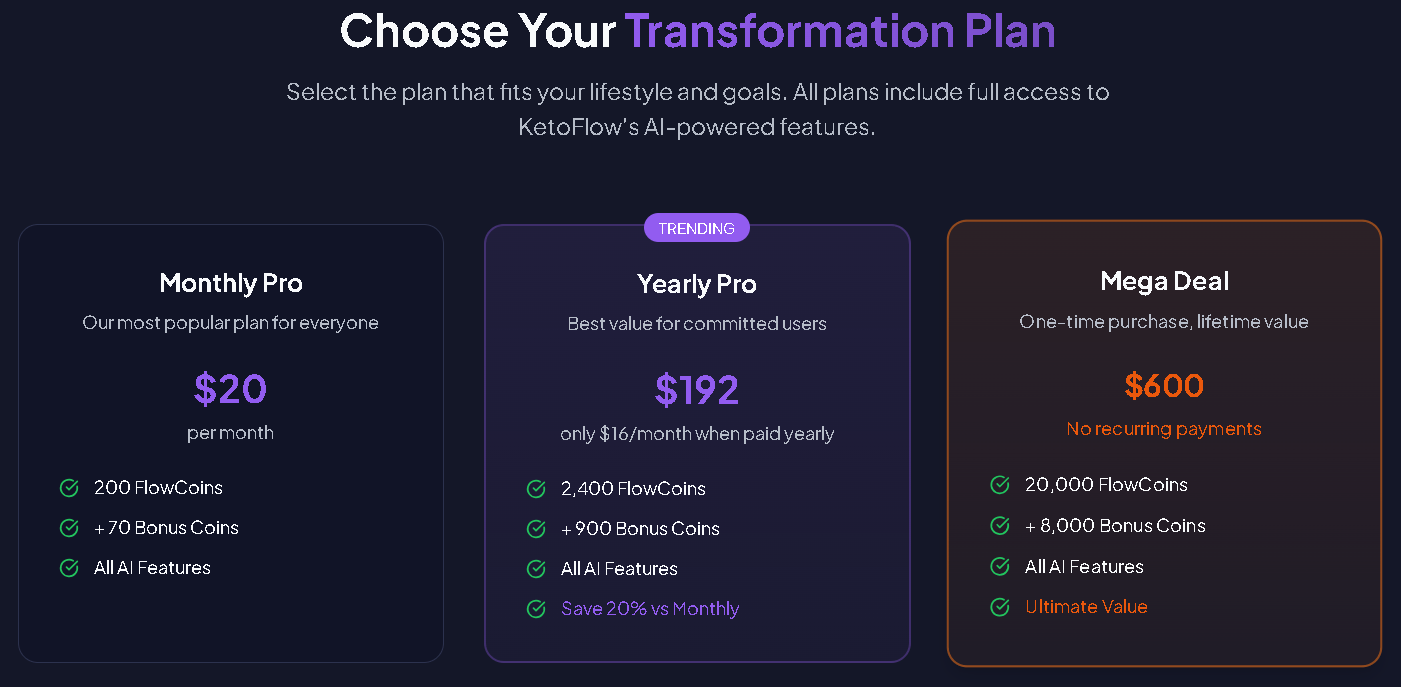Choose the Mega Deal plan card
This screenshot has height=687, width=1401.
[1163, 442]
